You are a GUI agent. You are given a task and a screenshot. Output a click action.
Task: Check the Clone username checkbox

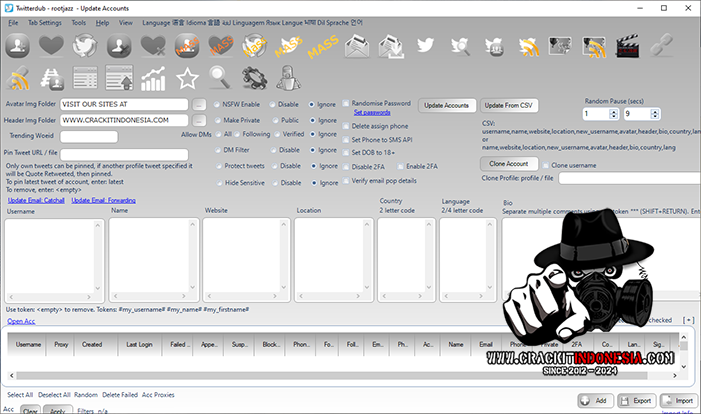pos(544,164)
